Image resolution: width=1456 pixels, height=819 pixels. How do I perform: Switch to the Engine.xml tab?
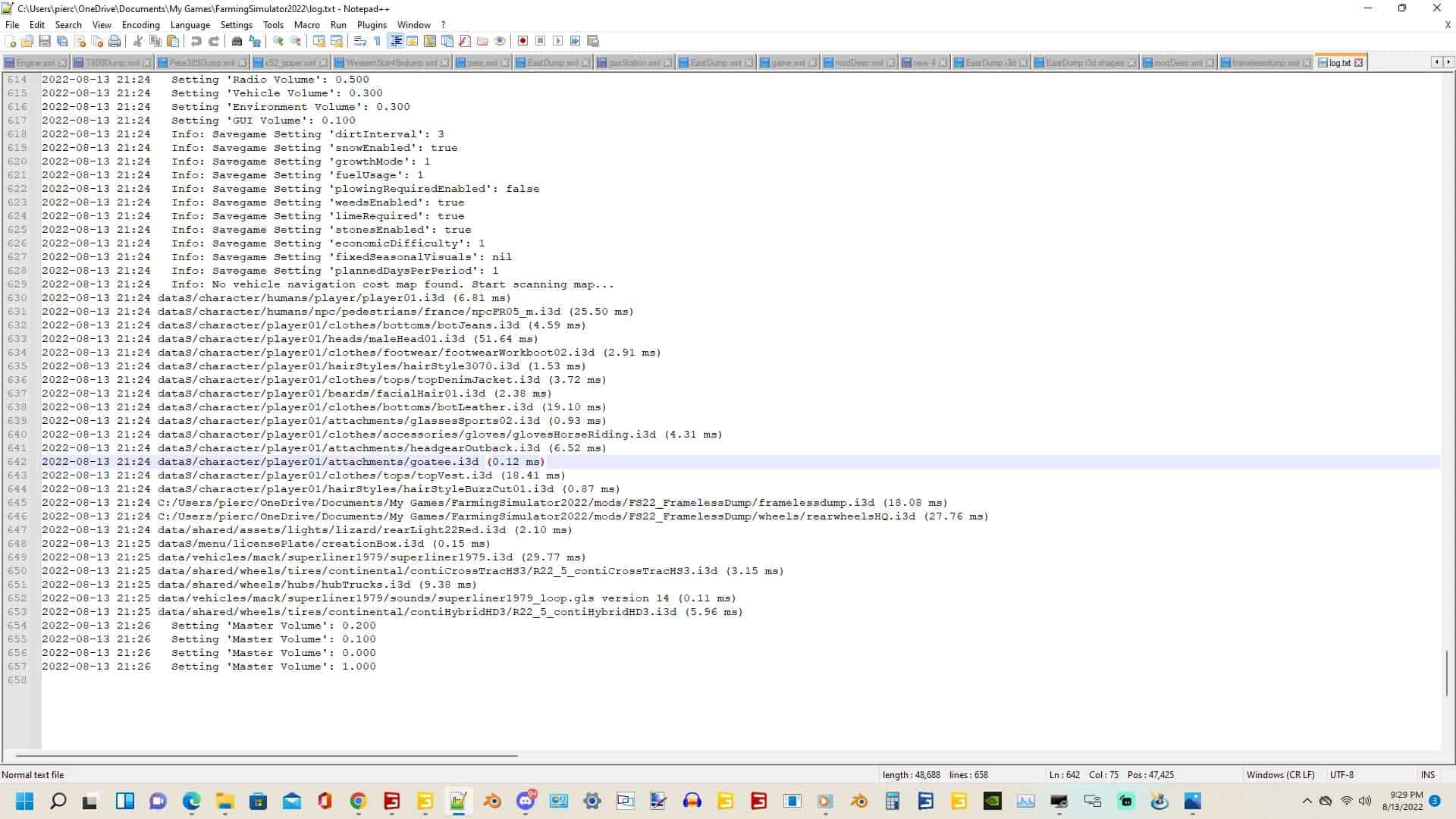point(35,63)
